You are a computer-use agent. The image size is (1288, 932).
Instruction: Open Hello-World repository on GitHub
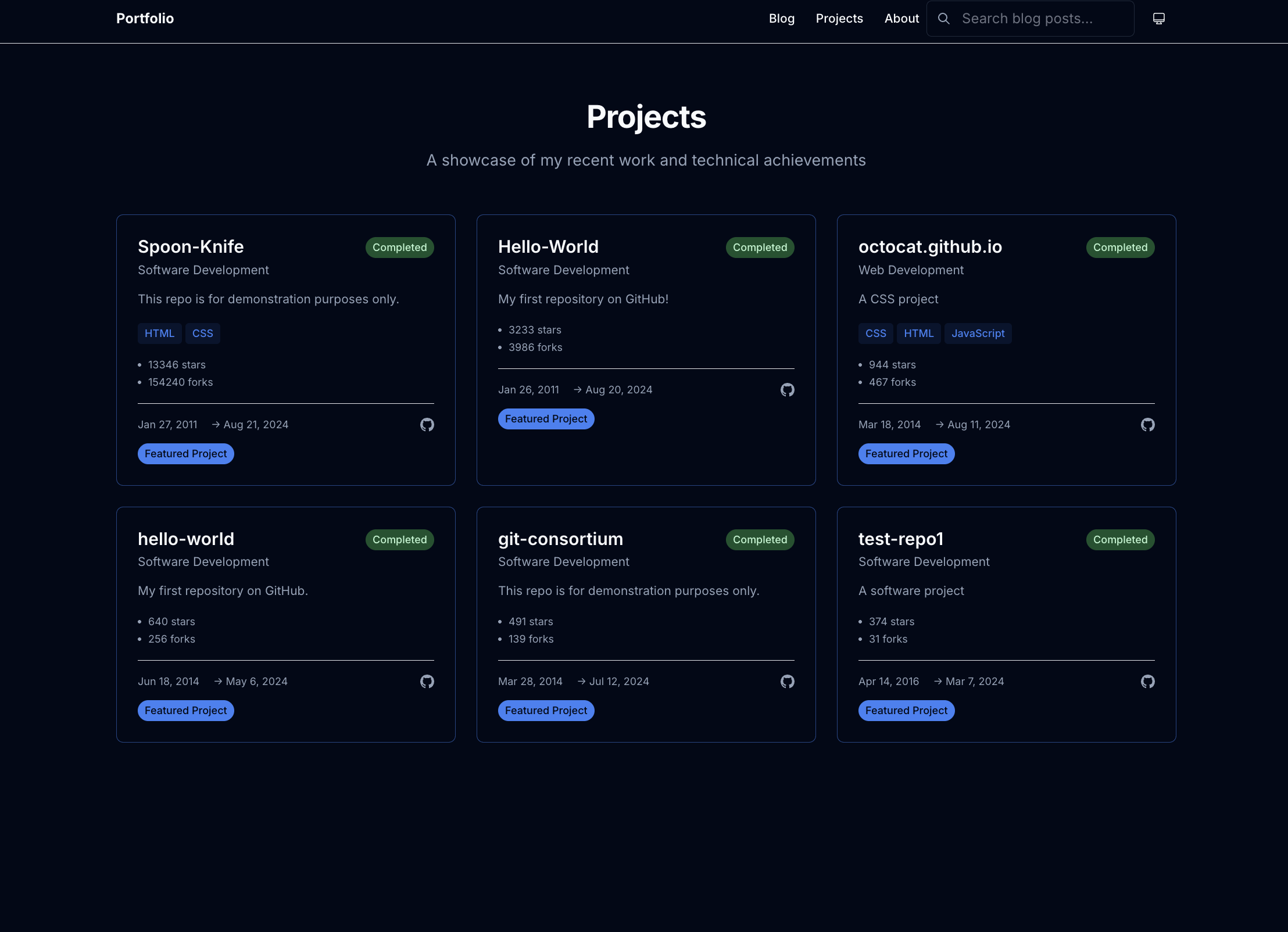(787, 390)
